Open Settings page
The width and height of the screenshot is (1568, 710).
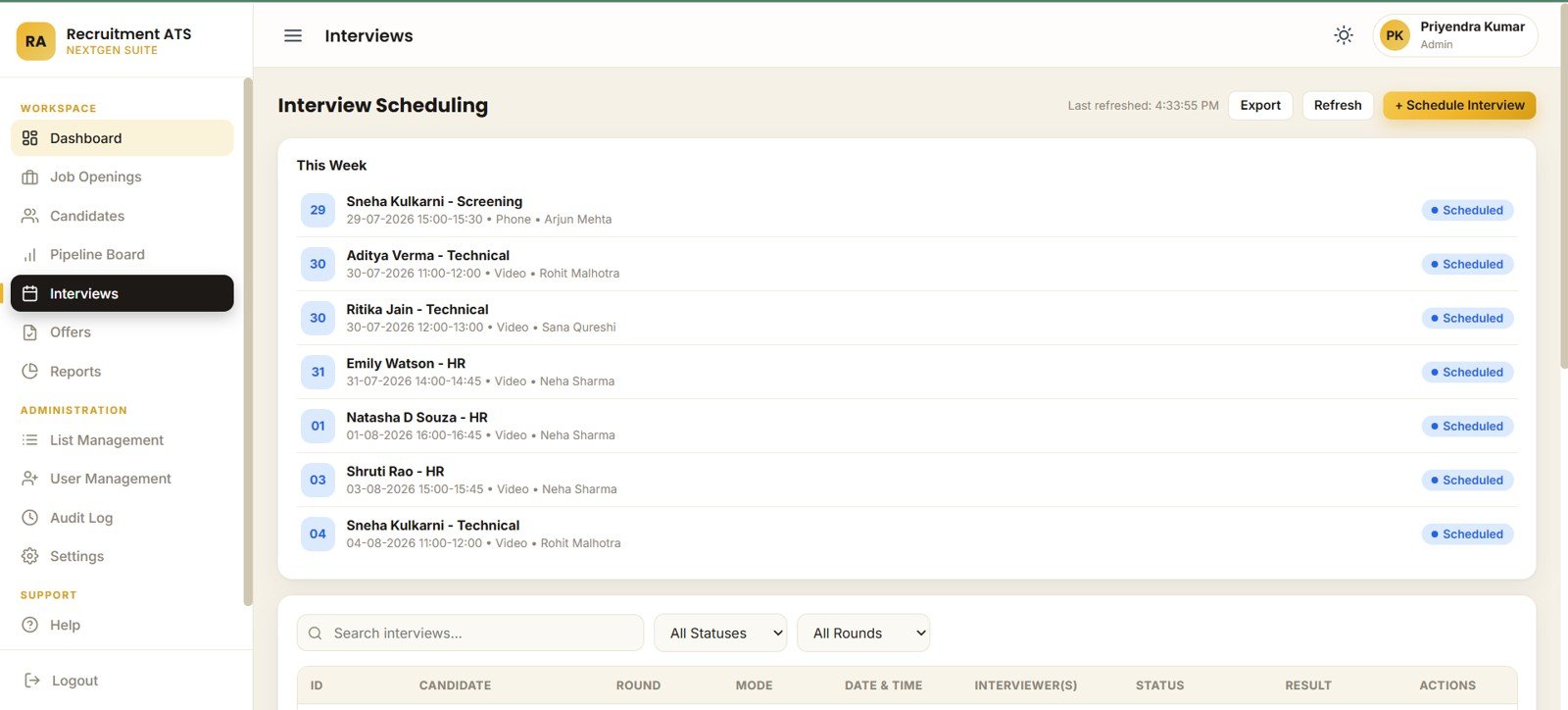(122, 556)
